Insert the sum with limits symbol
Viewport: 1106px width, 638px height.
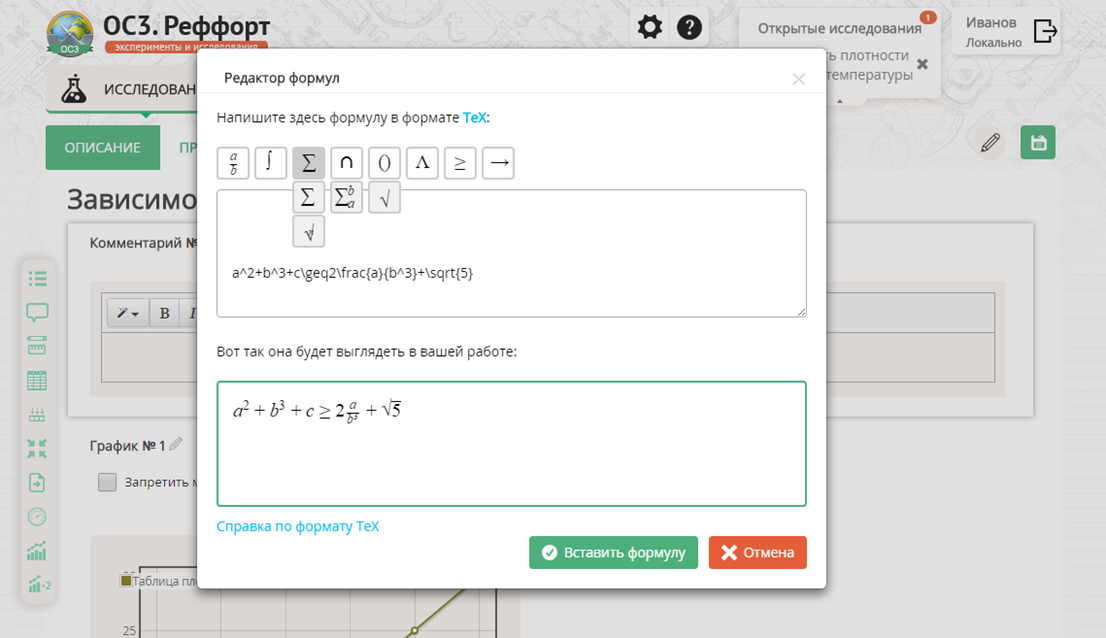click(346, 198)
